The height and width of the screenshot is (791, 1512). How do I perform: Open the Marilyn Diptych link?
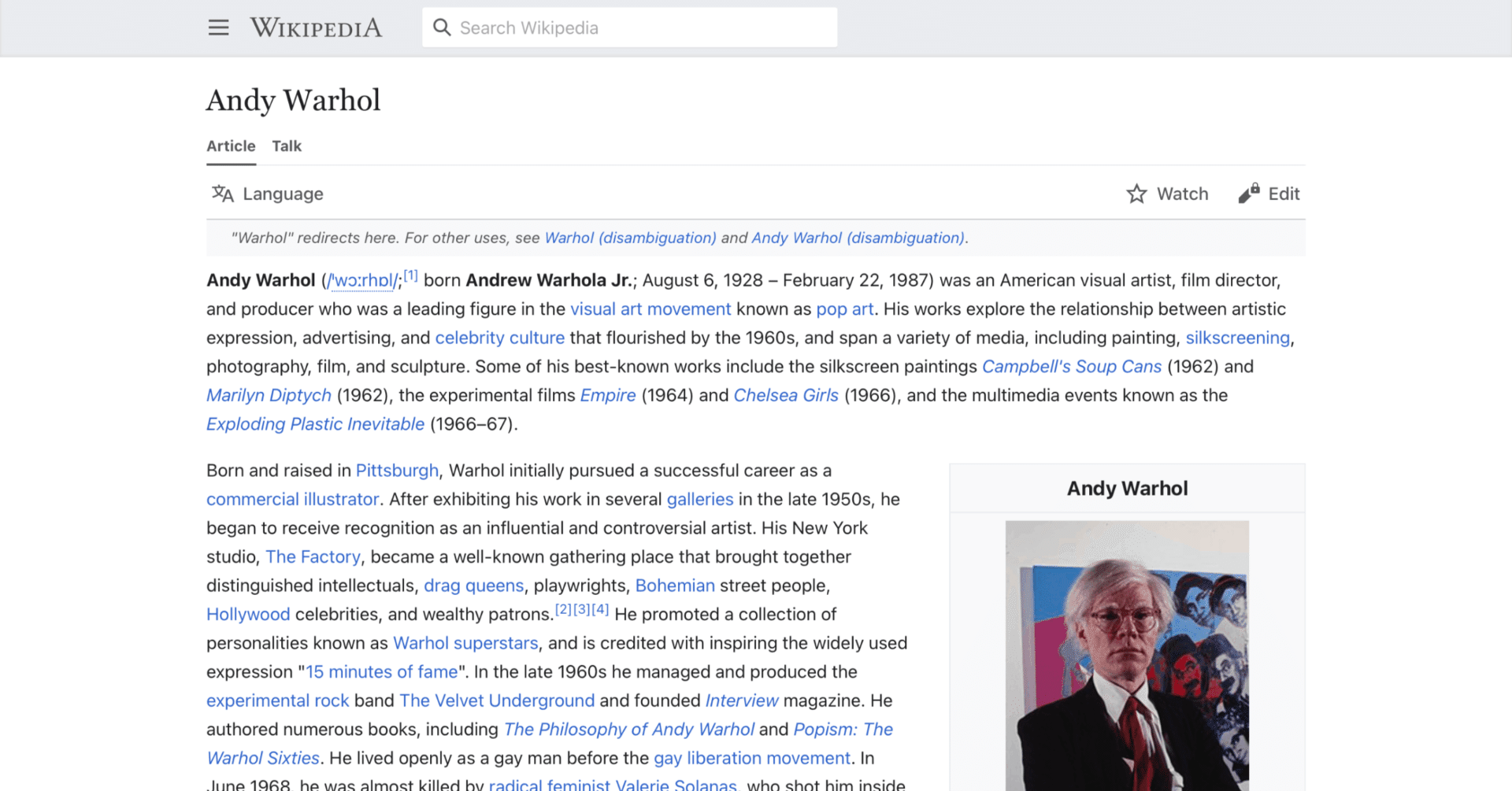(x=268, y=395)
